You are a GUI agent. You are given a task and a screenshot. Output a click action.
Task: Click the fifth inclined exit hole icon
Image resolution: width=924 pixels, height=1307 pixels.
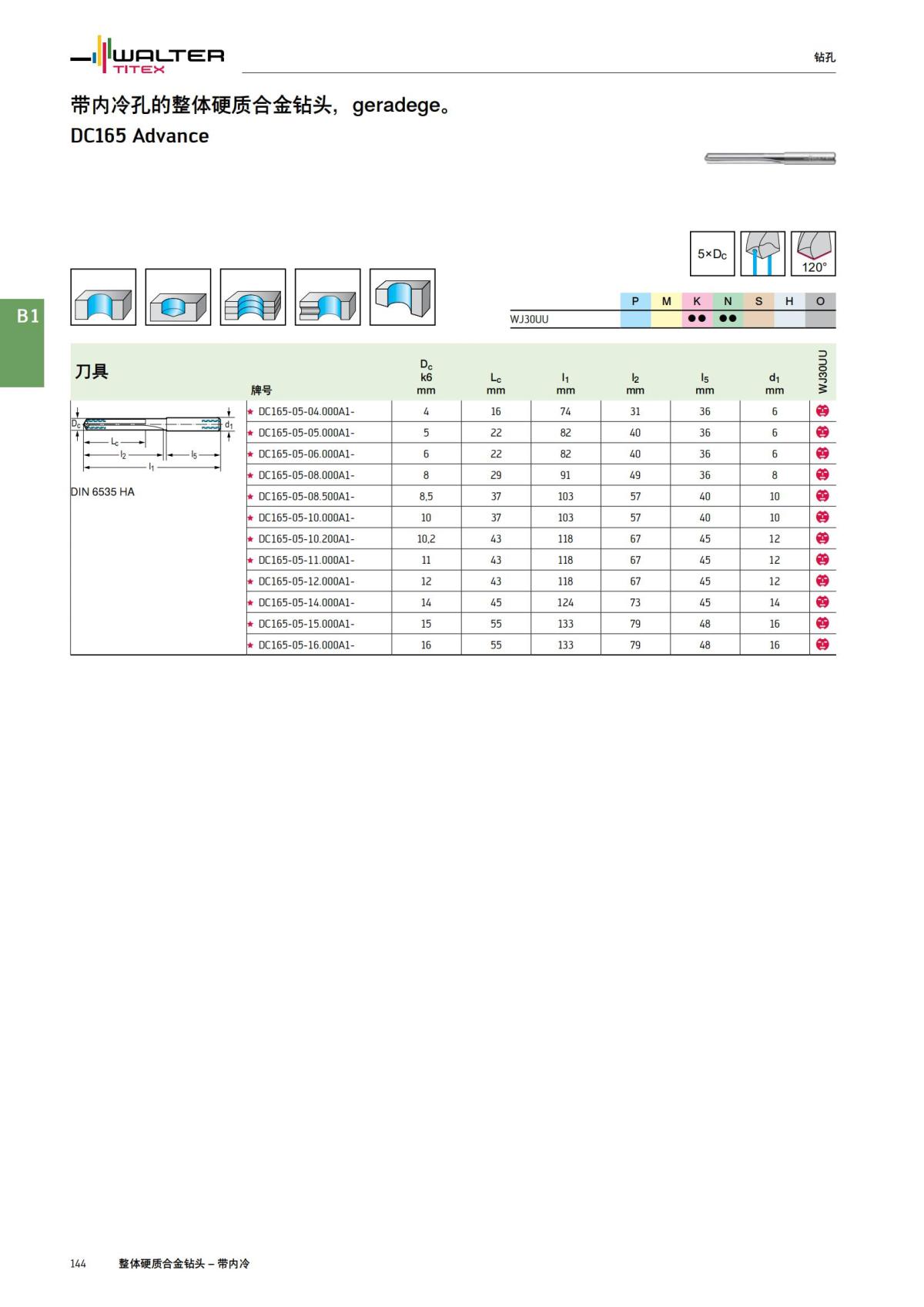pos(403,297)
